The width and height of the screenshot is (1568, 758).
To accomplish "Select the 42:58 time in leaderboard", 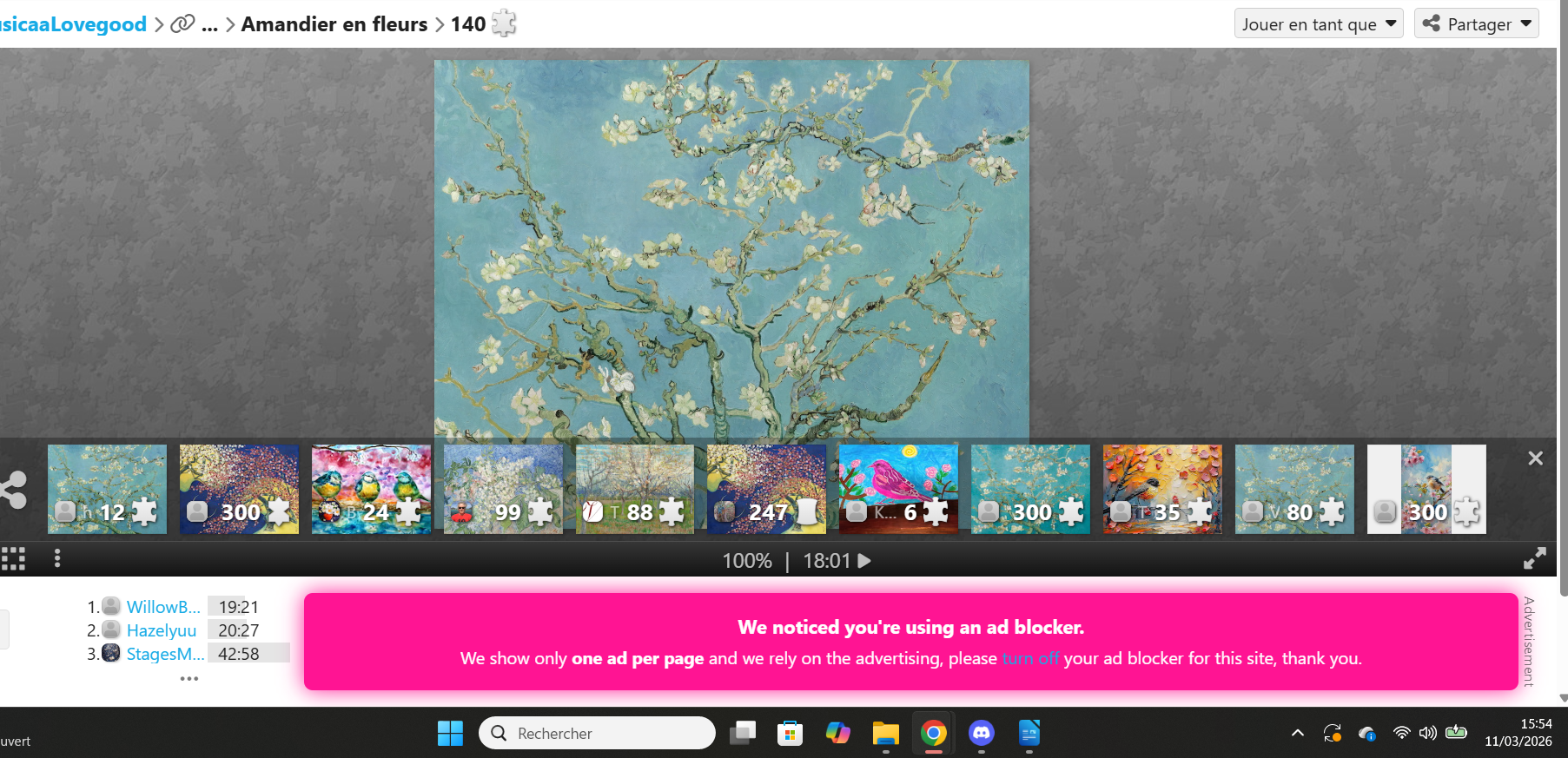I will 238,654.
